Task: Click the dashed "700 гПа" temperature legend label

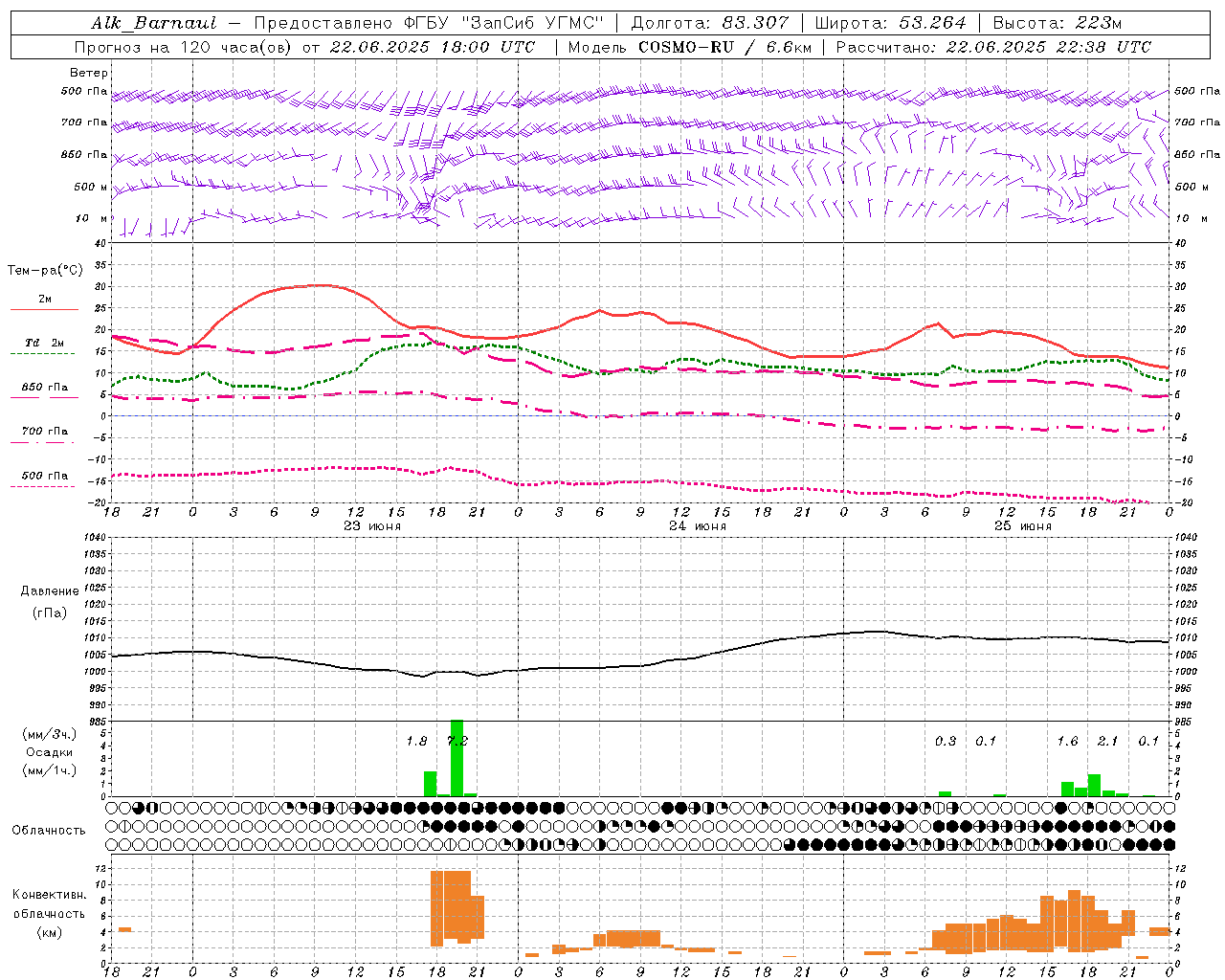Action: point(44,432)
